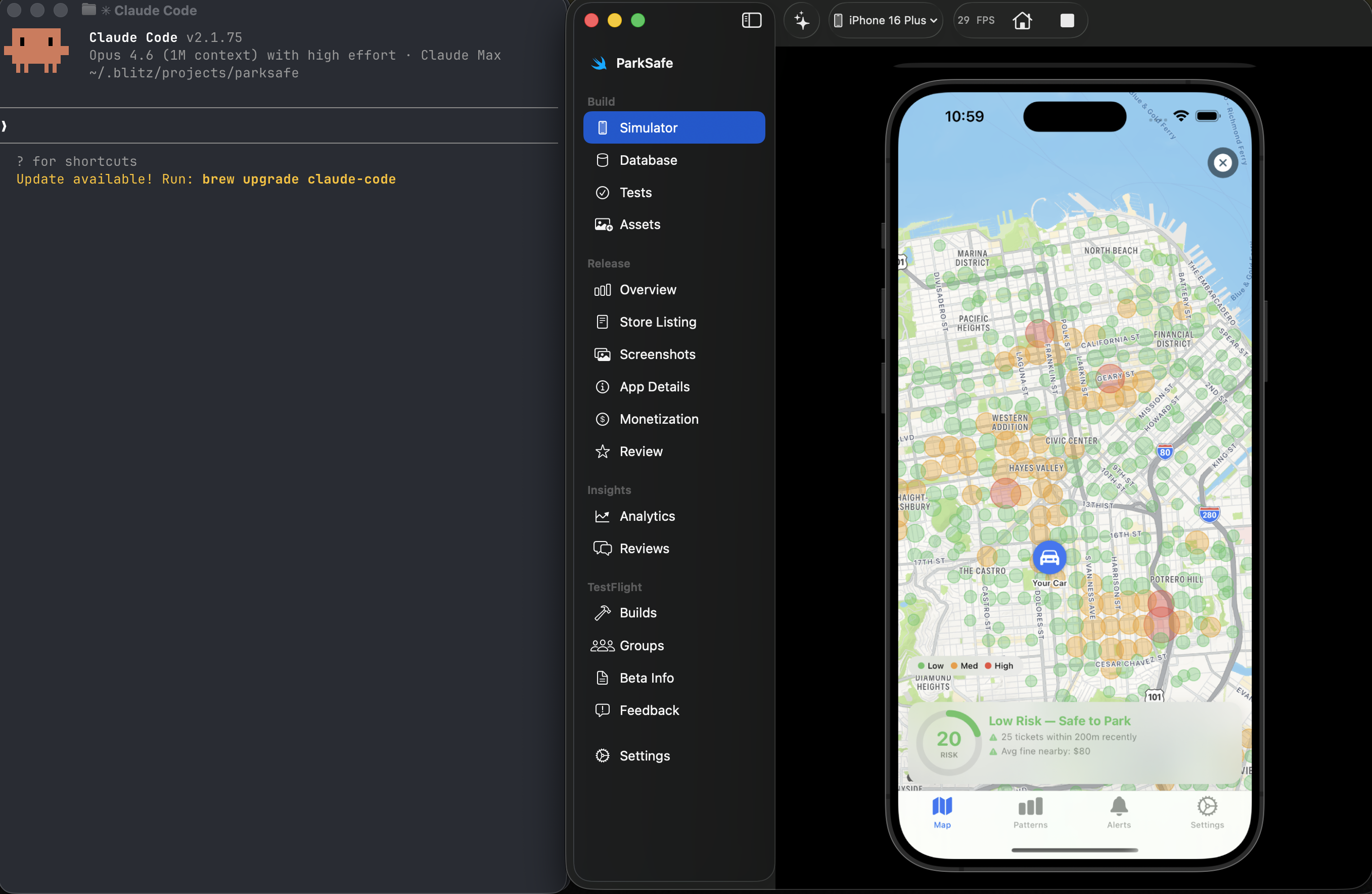Click the folder icon in terminal title
Viewport: 1372px width, 894px height.
pyautogui.click(x=88, y=9)
